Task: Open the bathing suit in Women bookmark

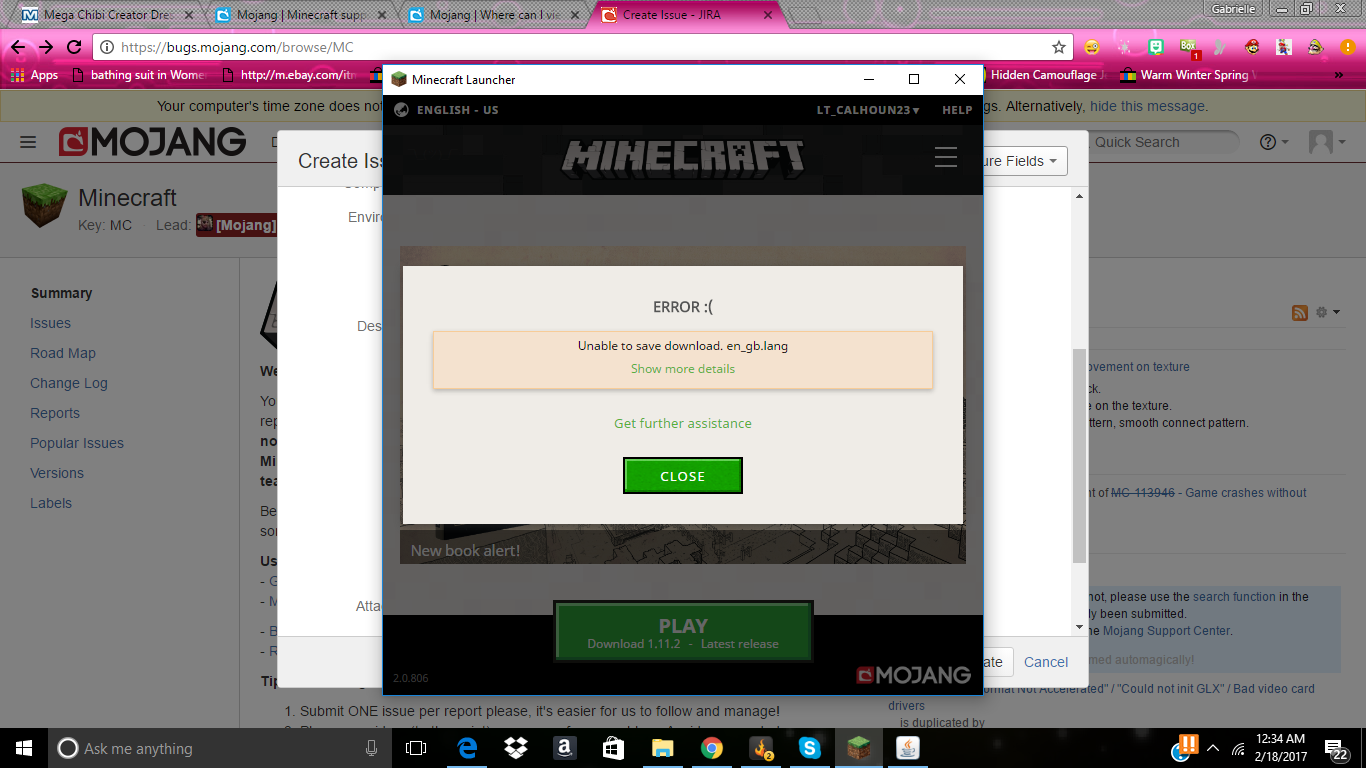Action: (x=138, y=75)
